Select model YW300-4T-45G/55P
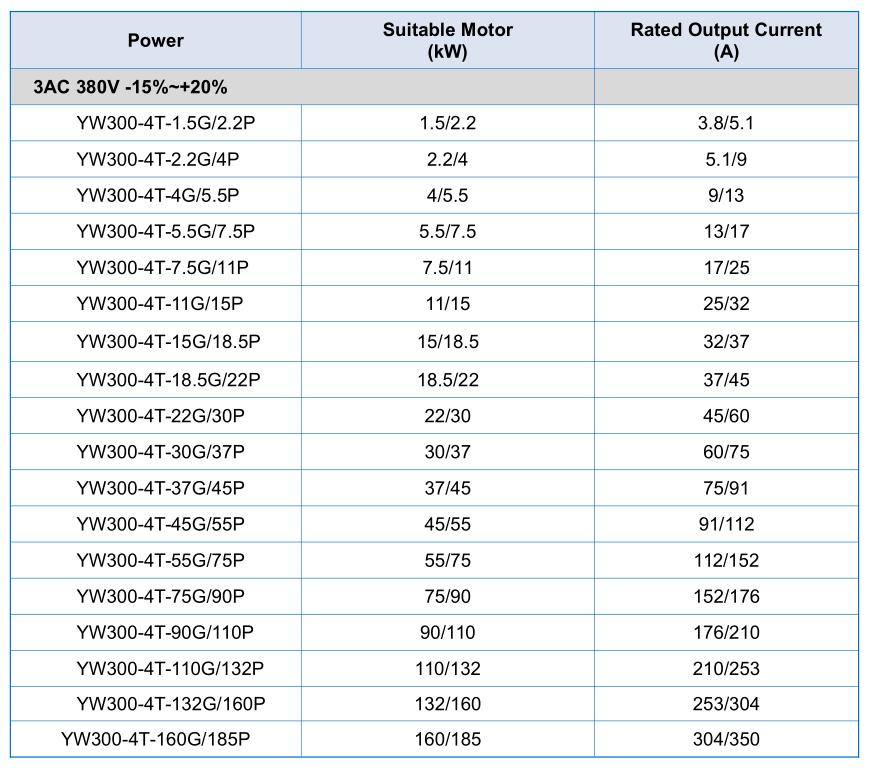Image resolution: width=875 pixels, height=775 pixels. pos(160,524)
